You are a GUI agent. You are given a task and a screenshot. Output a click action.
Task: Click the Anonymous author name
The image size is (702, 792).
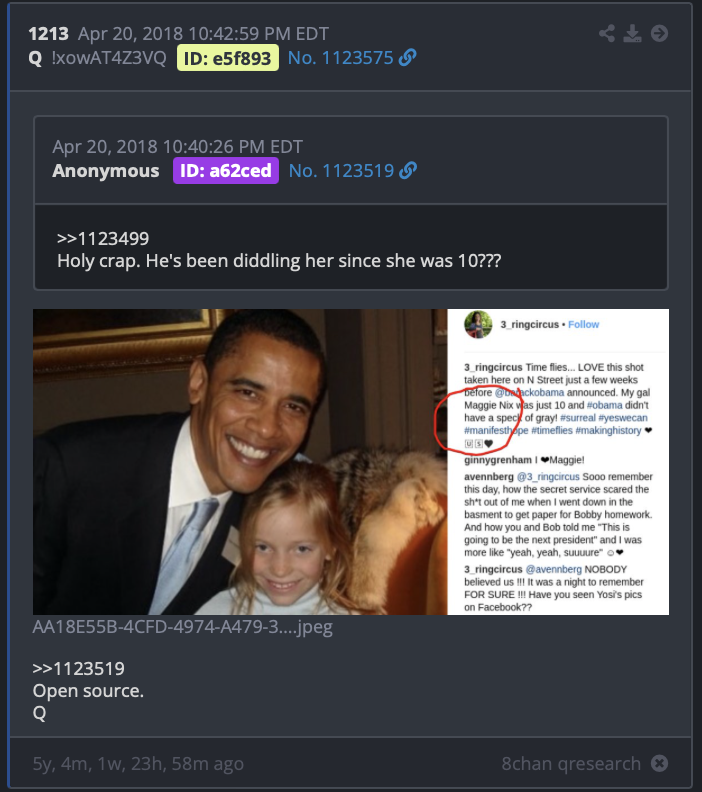pos(106,171)
